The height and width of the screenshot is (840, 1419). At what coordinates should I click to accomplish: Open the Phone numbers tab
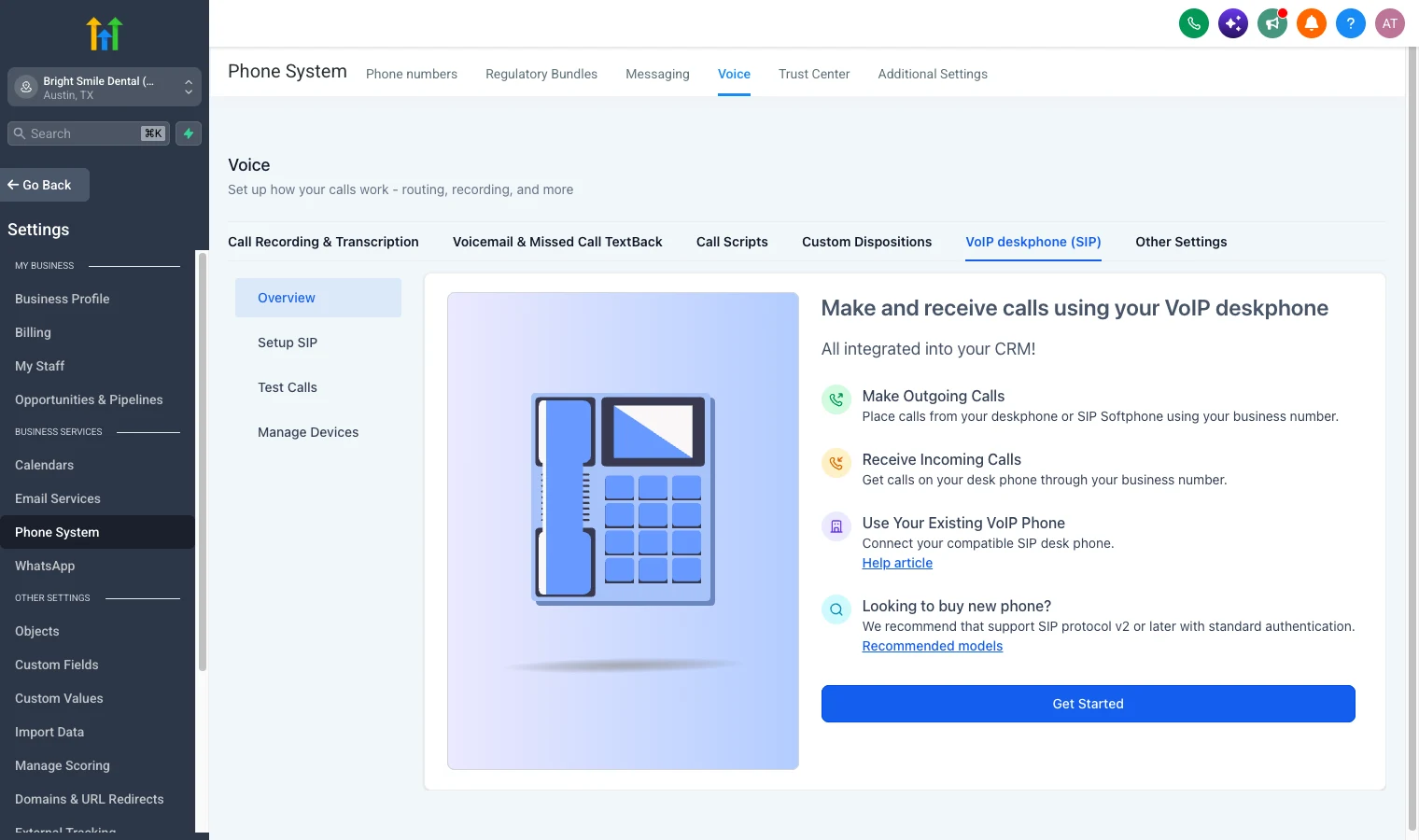click(x=412, y=74)
